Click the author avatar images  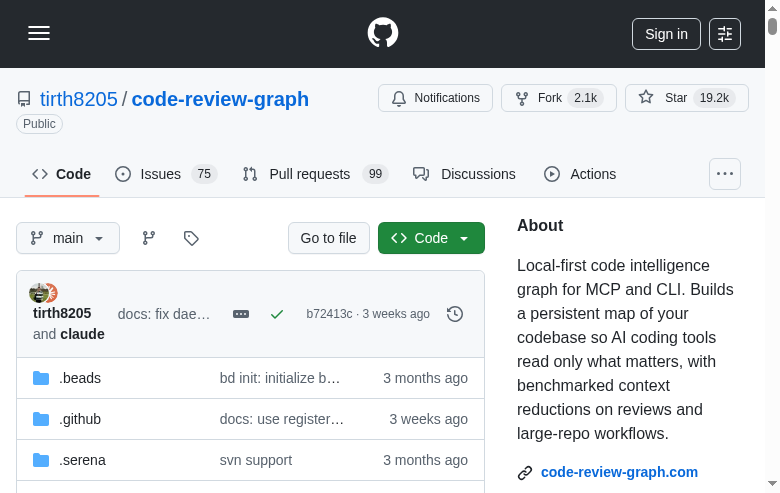point(43,293)
